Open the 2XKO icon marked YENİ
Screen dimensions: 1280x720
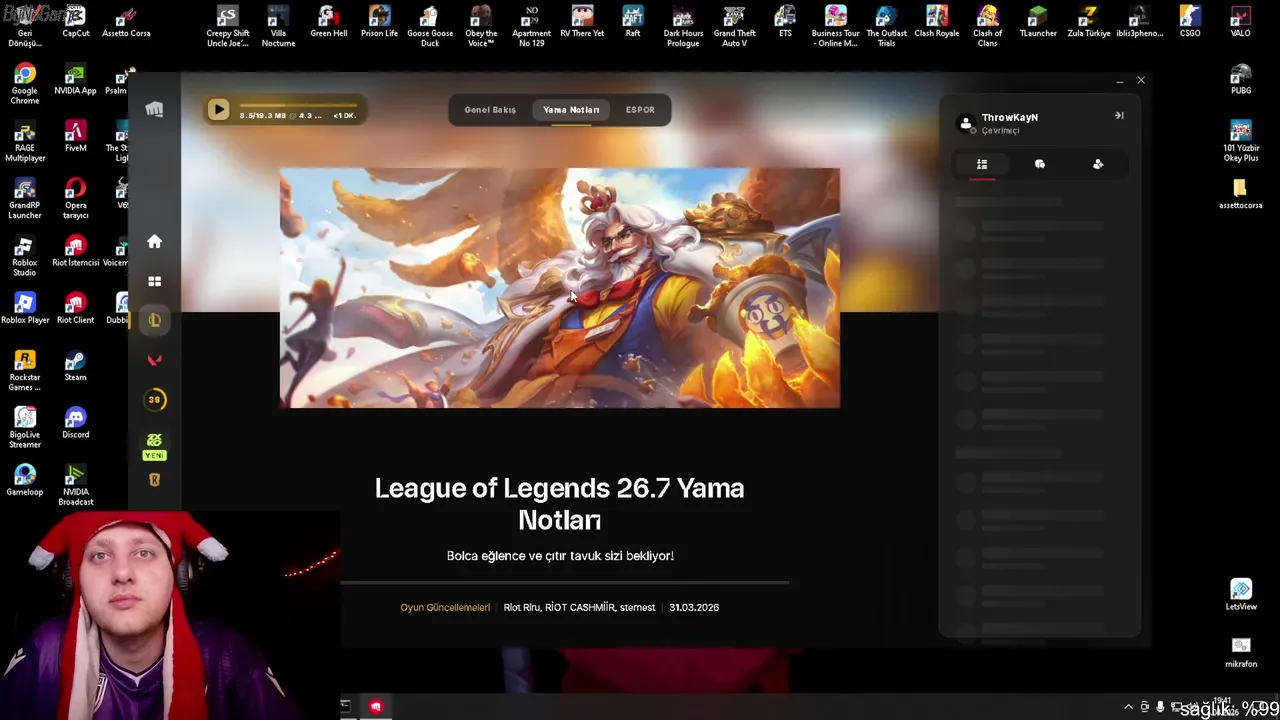154,446
